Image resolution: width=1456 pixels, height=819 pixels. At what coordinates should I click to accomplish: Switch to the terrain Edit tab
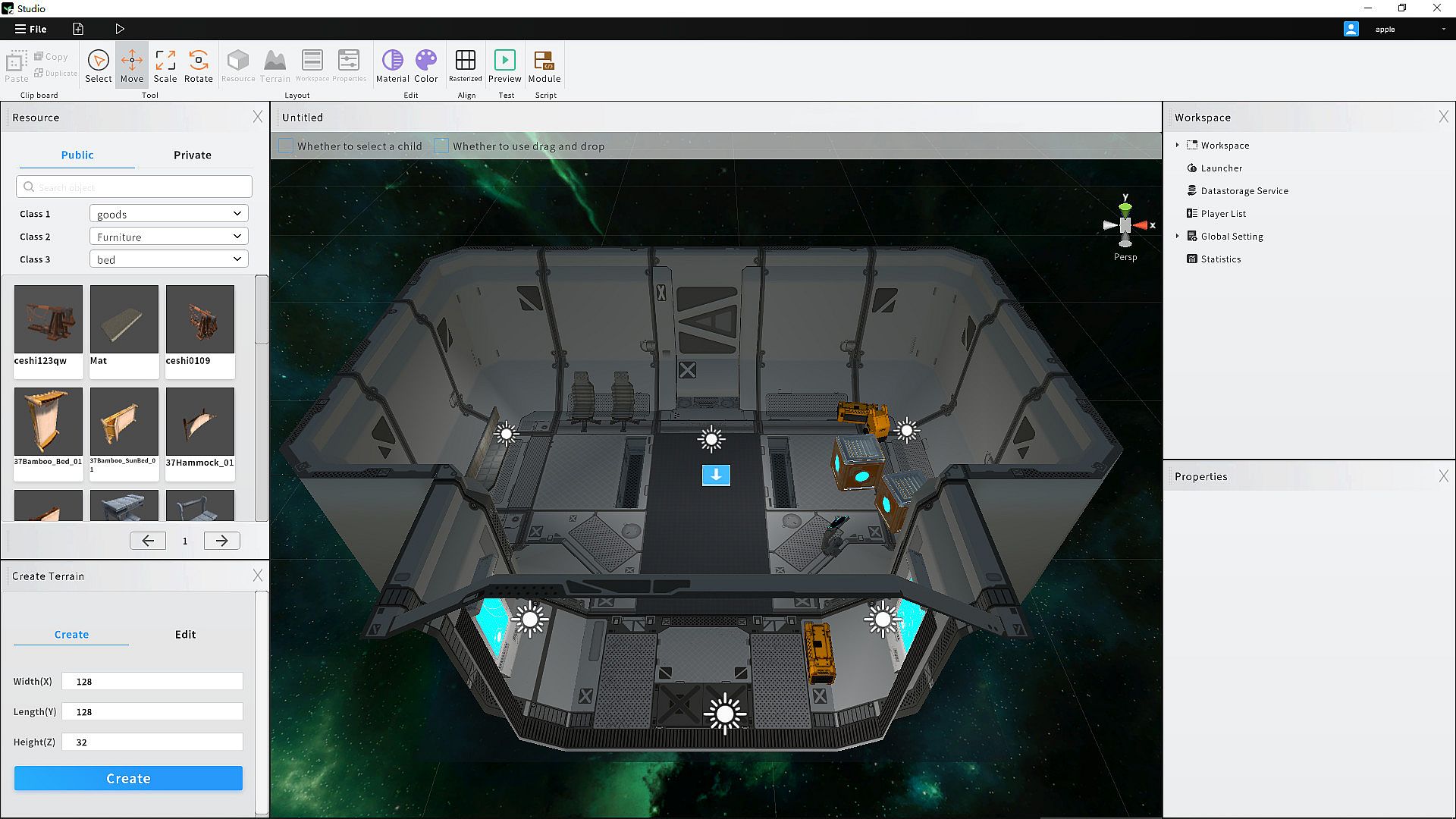tap(185, 635)
